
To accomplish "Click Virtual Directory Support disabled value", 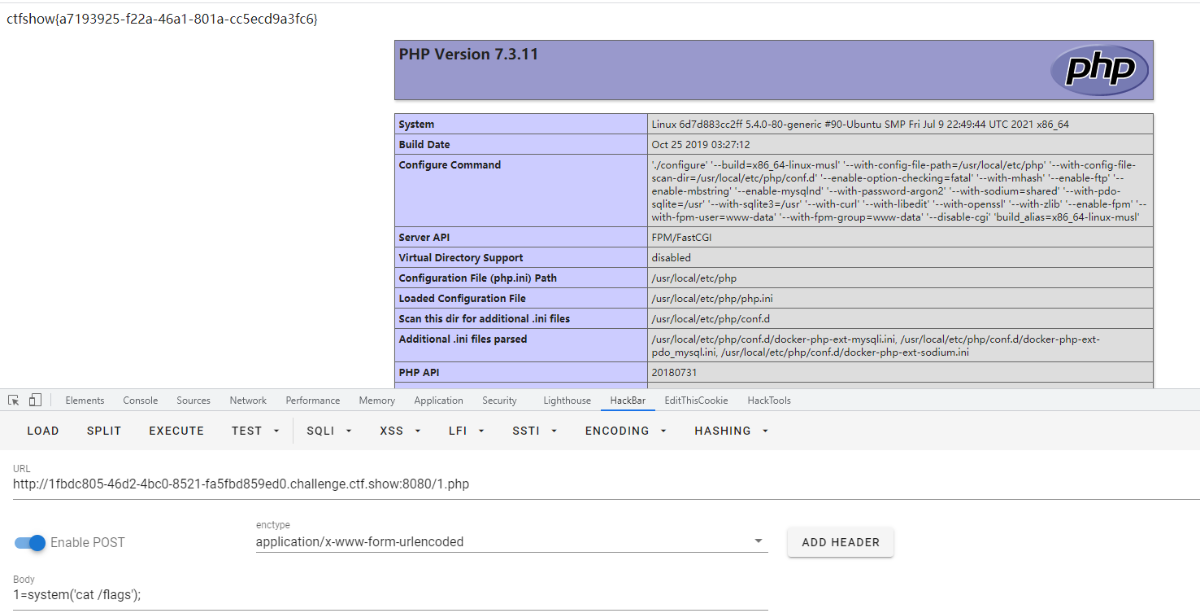I will coord(671,258).
